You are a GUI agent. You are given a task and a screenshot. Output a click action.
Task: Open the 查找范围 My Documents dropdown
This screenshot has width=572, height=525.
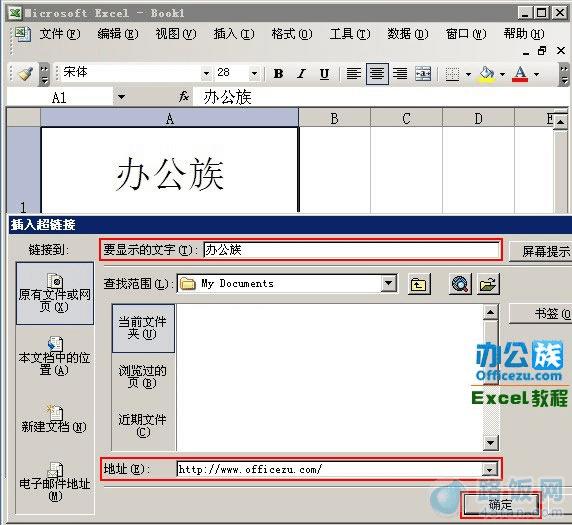389,283
